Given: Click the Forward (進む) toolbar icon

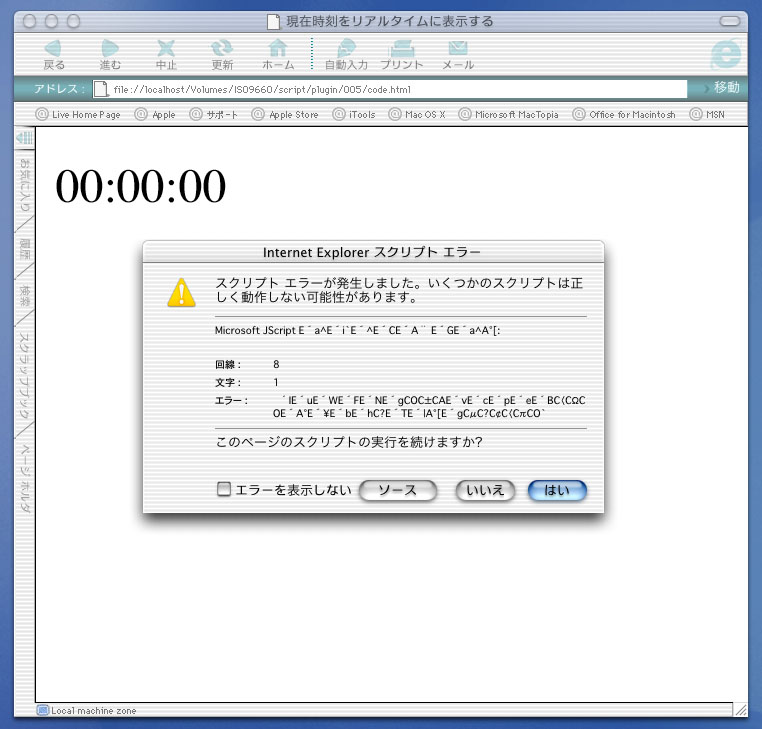Looking at the screenshot, I should [110, 48].
